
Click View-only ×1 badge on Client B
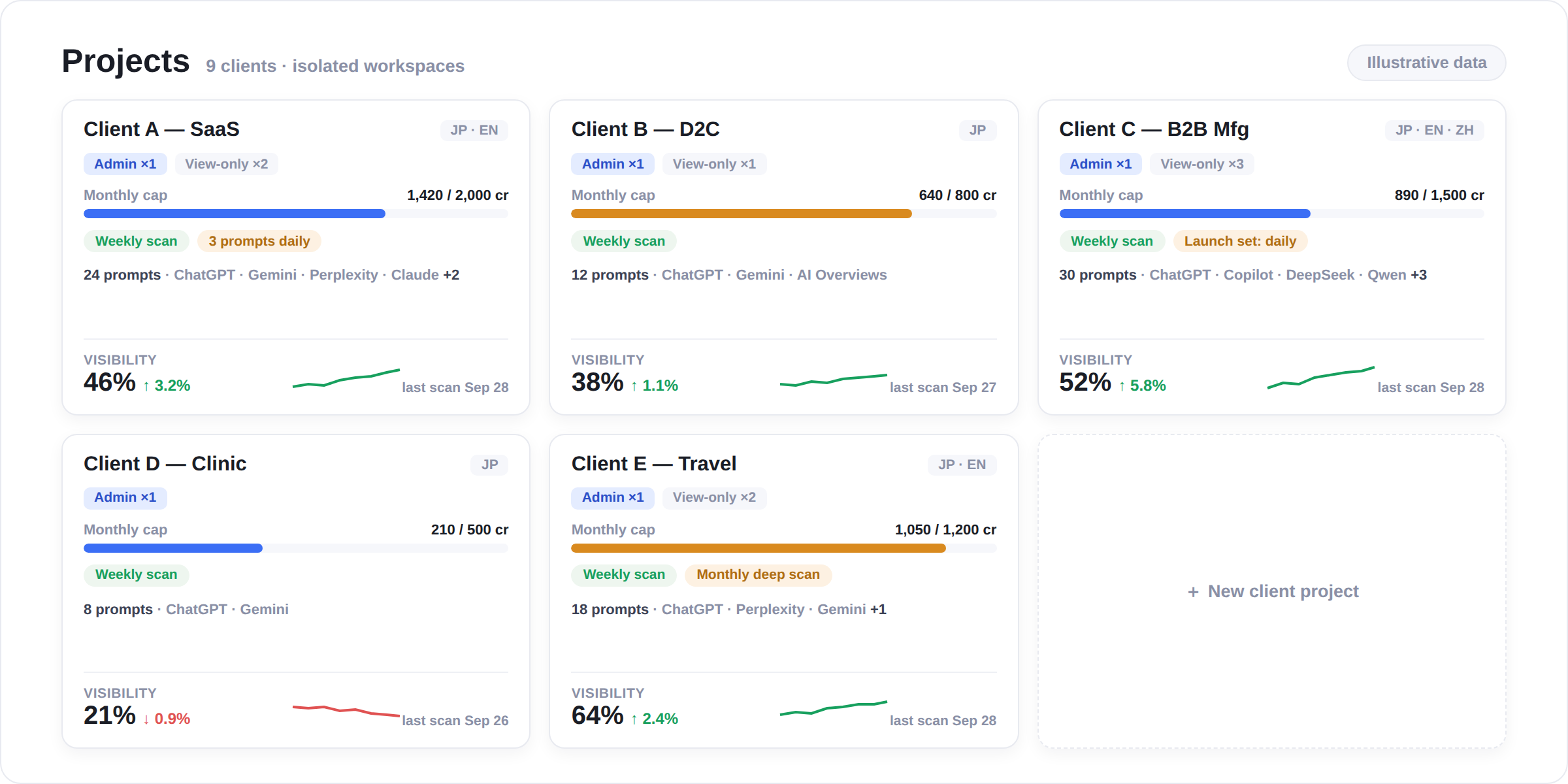click(714, 164)
